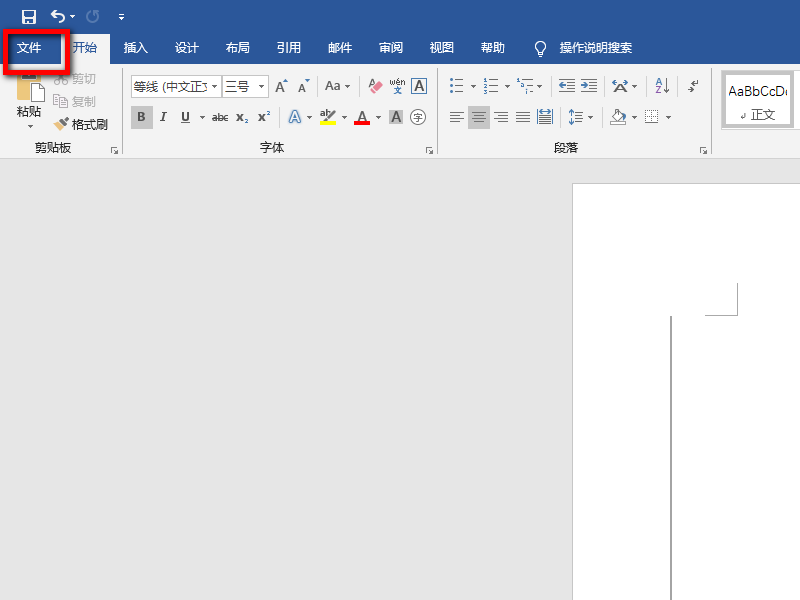800x600 pixels.
Task: Open the font size dropdown showing 三号
Action: [x=261, y=86]
